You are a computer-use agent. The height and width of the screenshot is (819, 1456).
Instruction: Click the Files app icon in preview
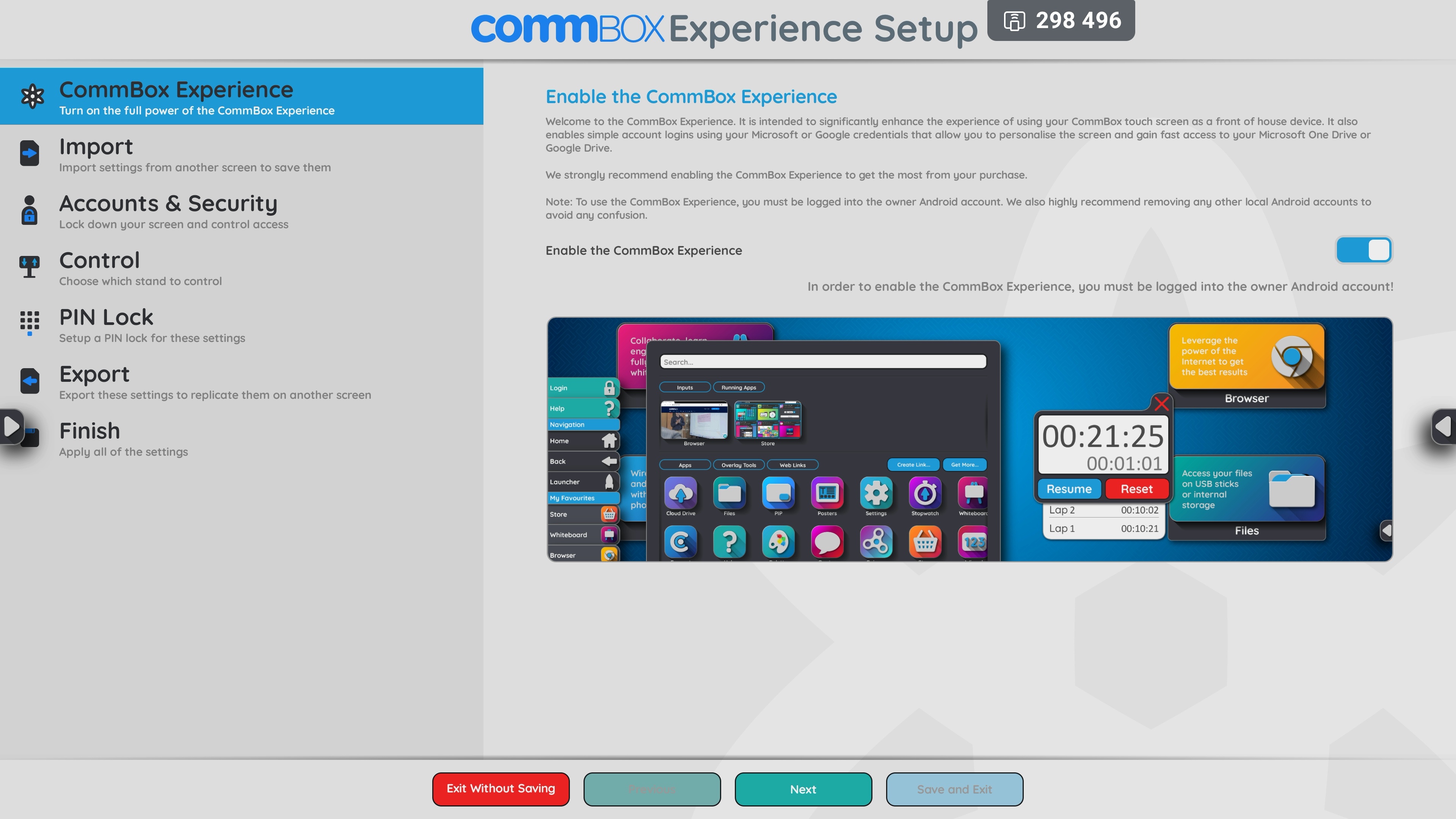click(x=729, y=493)
